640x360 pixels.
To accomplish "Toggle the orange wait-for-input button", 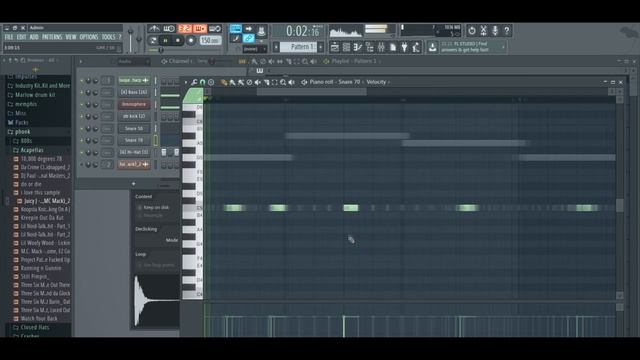I will pos(169,29).
